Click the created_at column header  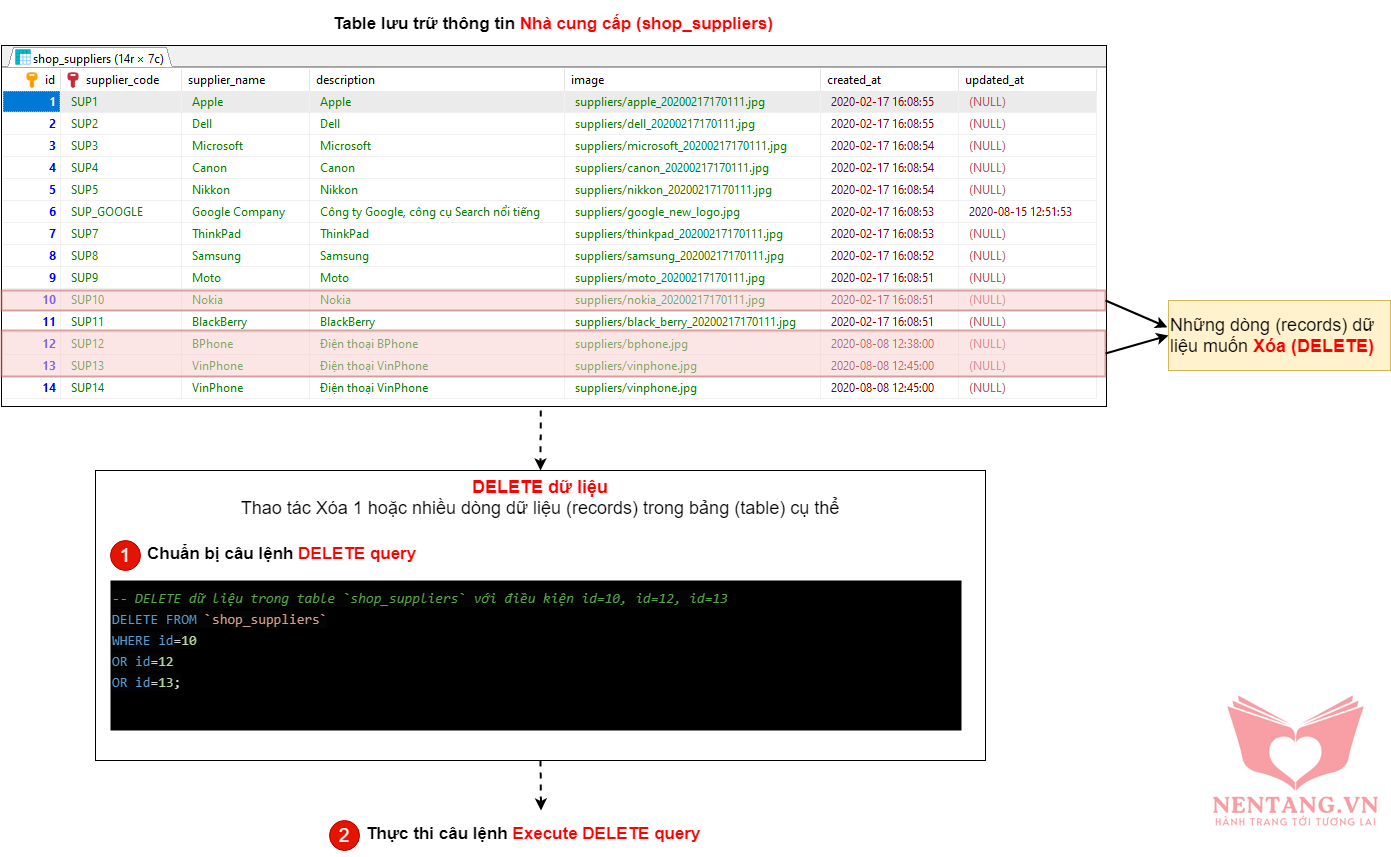coord(854,80)
